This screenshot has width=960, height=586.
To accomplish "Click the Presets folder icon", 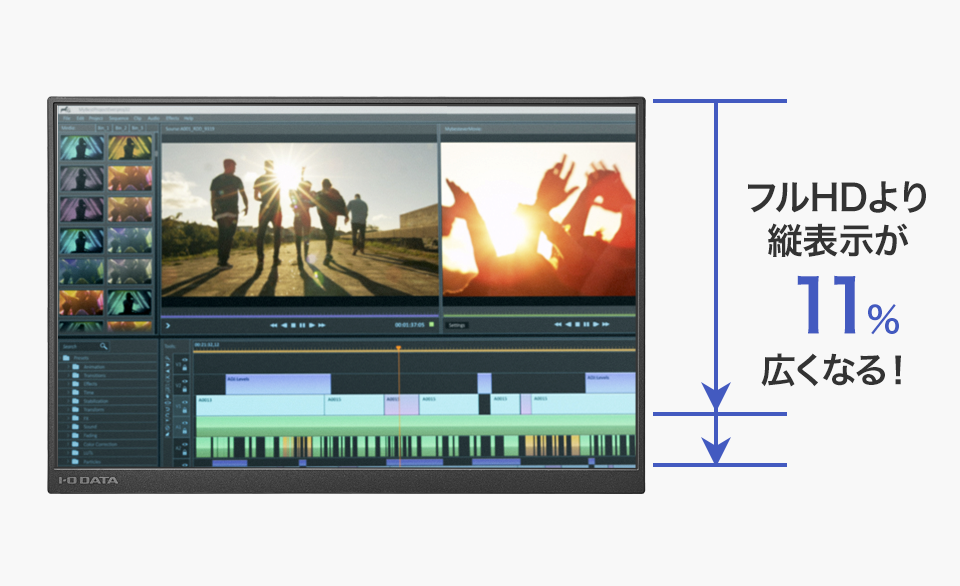I will point(65,357).
